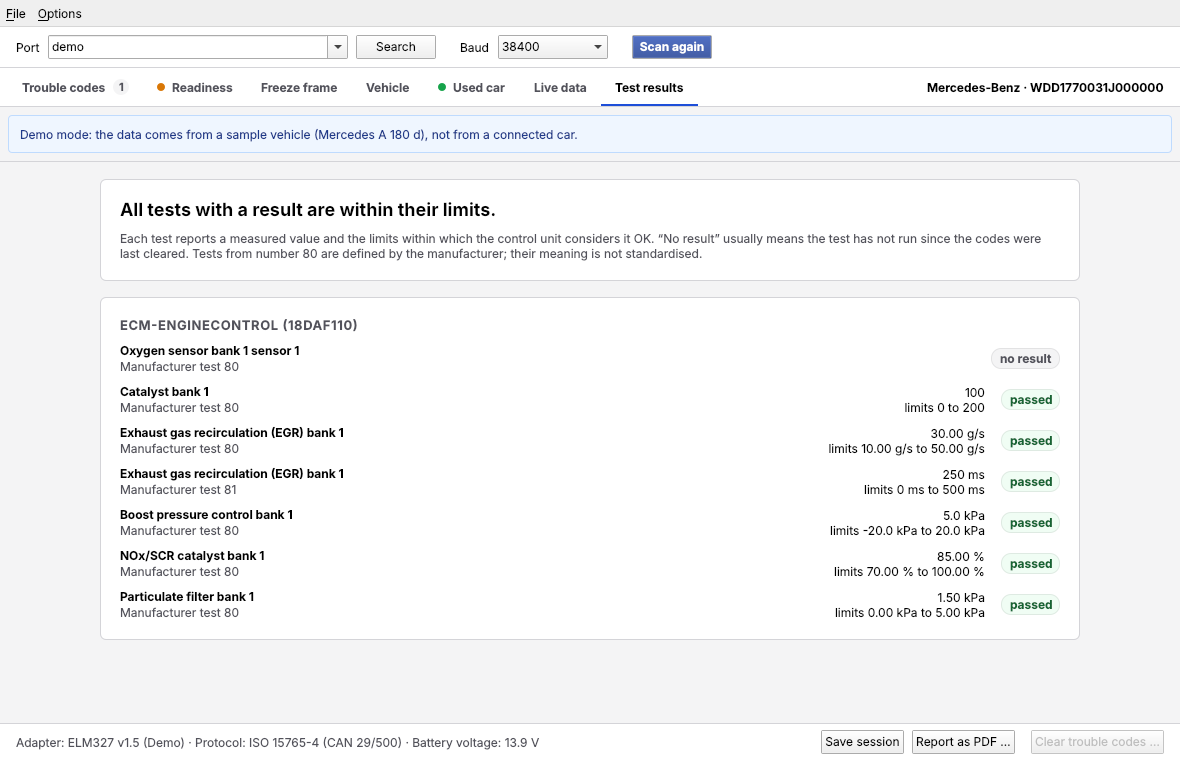
Task: Click the Search button
Action: pyautogui.click(x=396, y=47)
